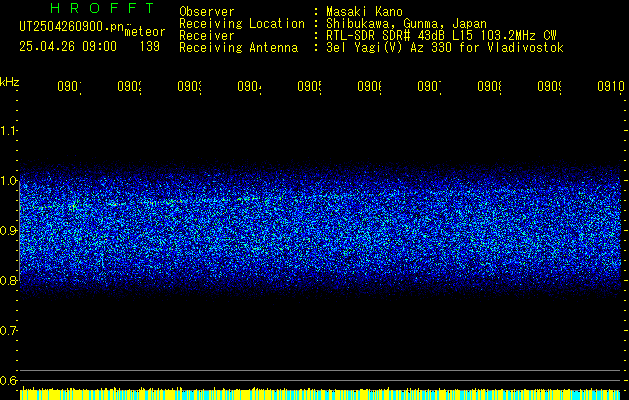Select the file name UT2504260900.pn
This screenshot has height=400, width=629.
coord(72,27)
